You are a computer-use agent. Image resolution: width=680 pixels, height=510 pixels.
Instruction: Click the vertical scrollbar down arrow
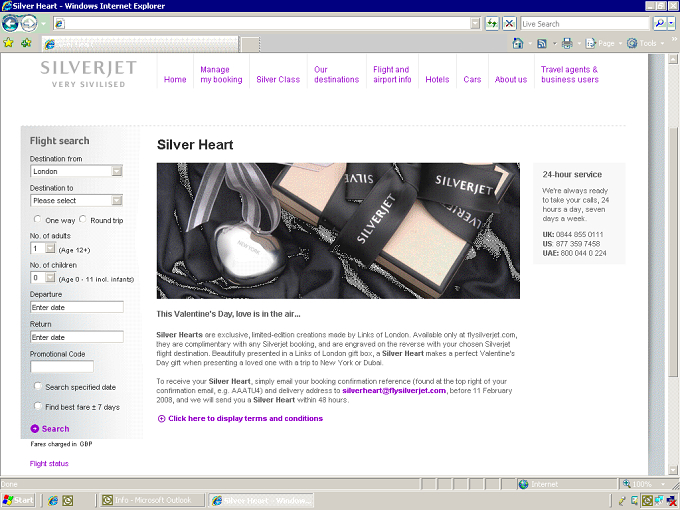pyautogui.click(x=673, y=470)
